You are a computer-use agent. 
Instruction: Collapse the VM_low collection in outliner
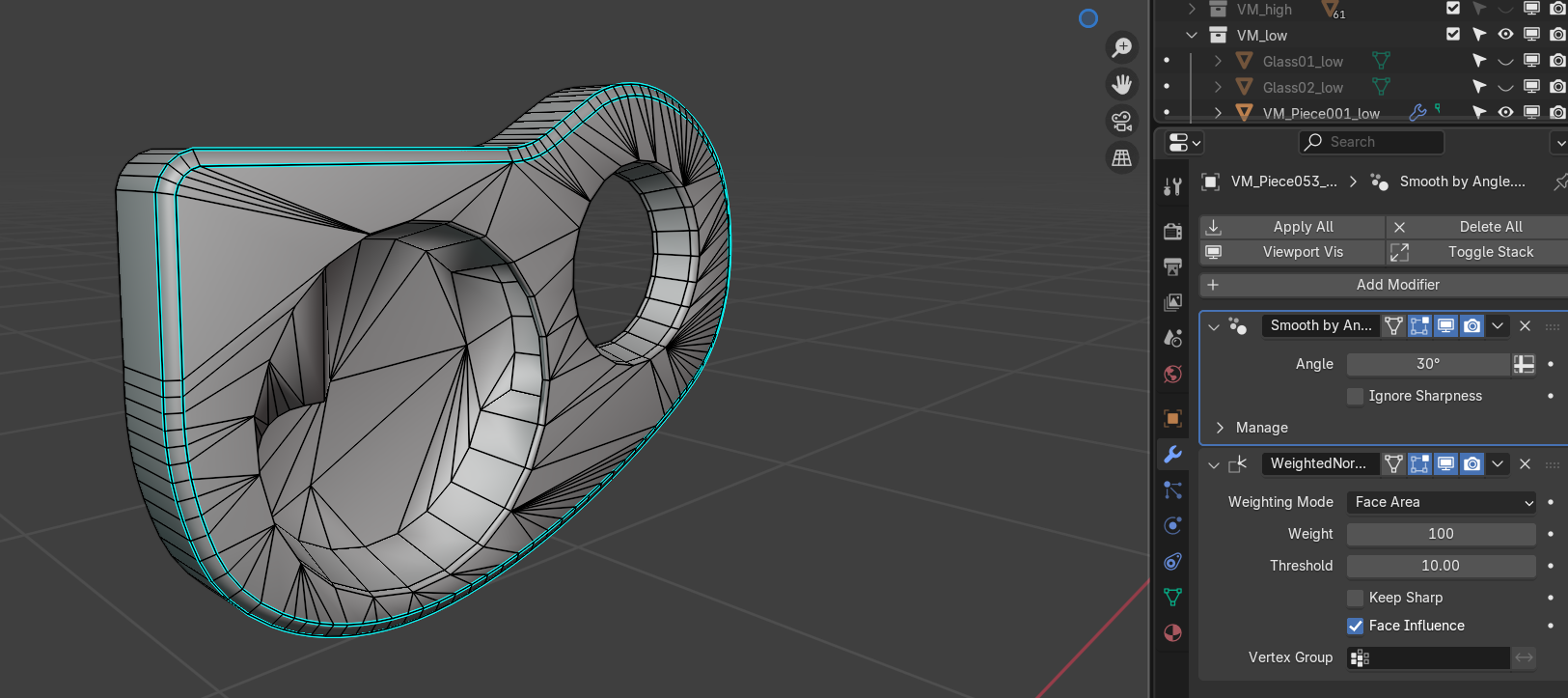1192,36
